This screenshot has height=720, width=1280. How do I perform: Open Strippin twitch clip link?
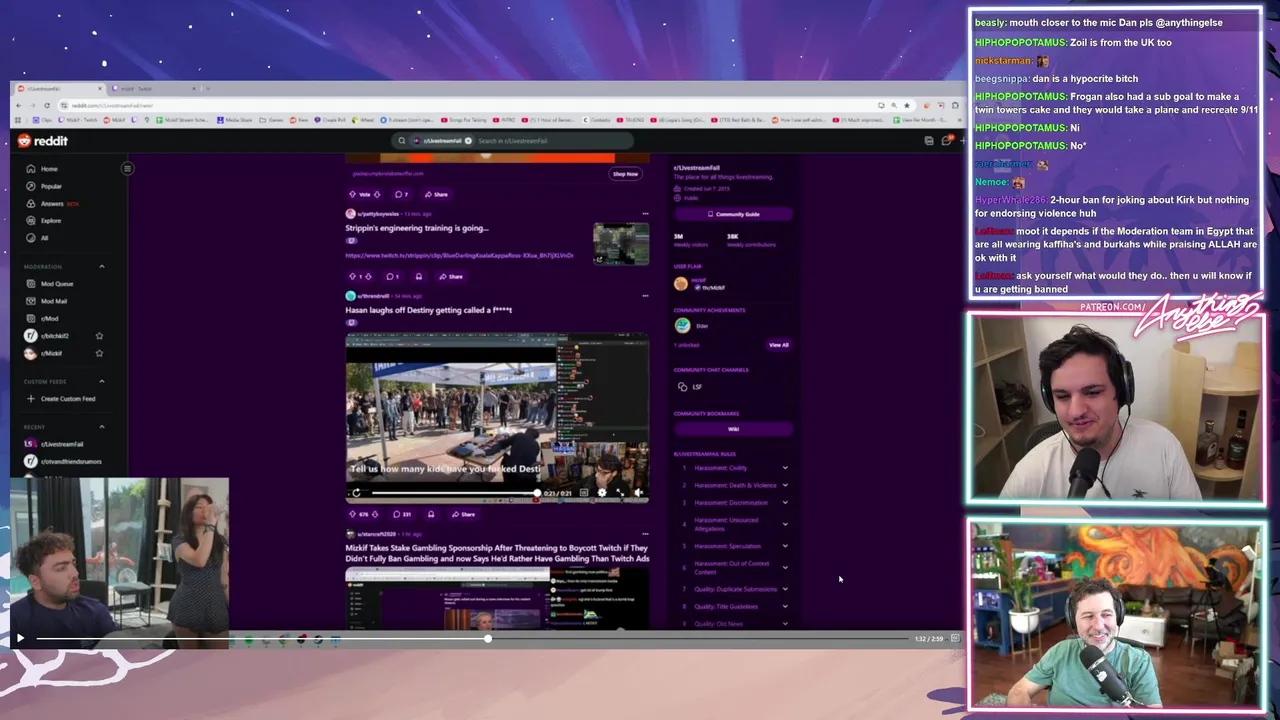pos(459,255)
